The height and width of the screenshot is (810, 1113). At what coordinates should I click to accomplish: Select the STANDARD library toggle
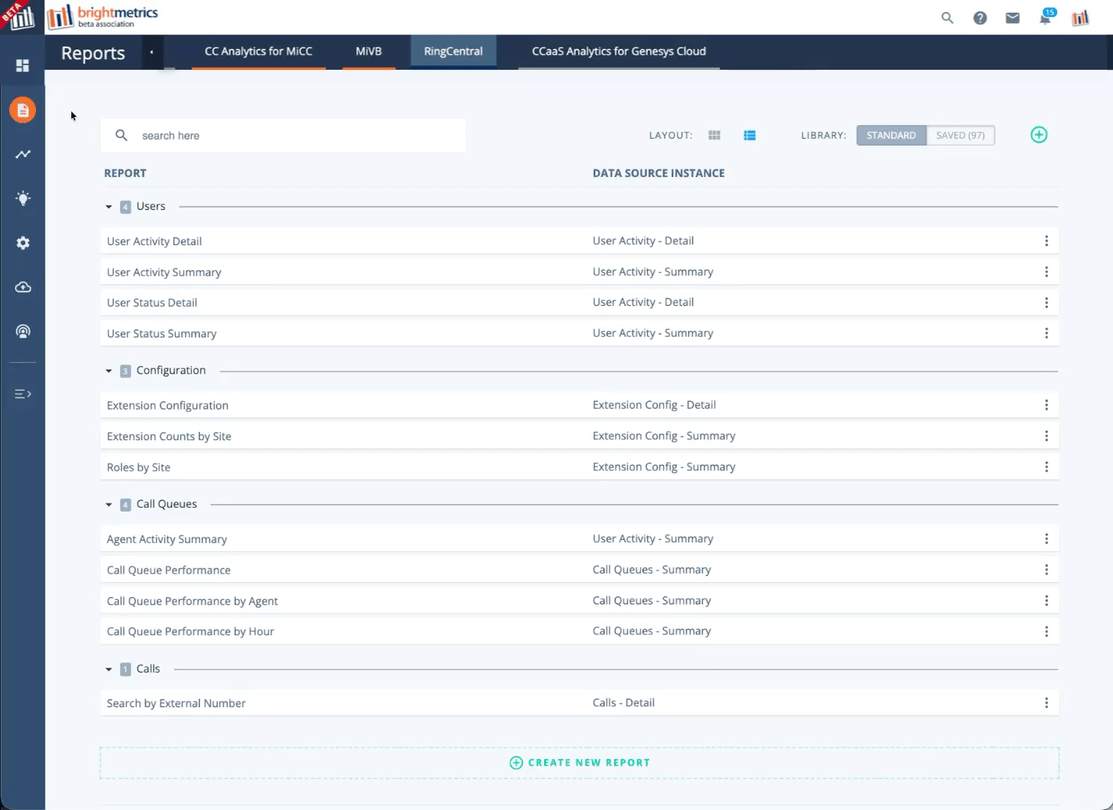(891, 135)
